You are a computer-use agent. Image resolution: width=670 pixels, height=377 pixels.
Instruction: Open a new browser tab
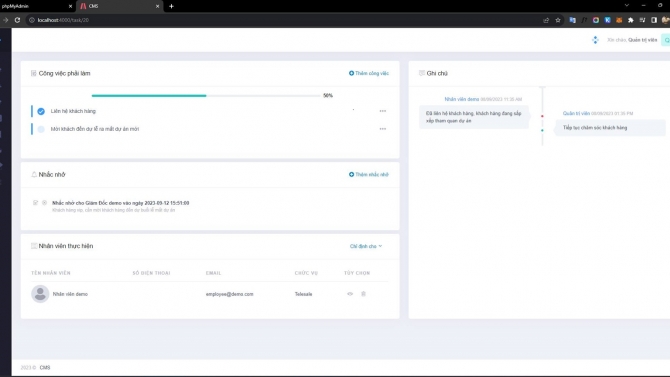click(x=171, y=6)
